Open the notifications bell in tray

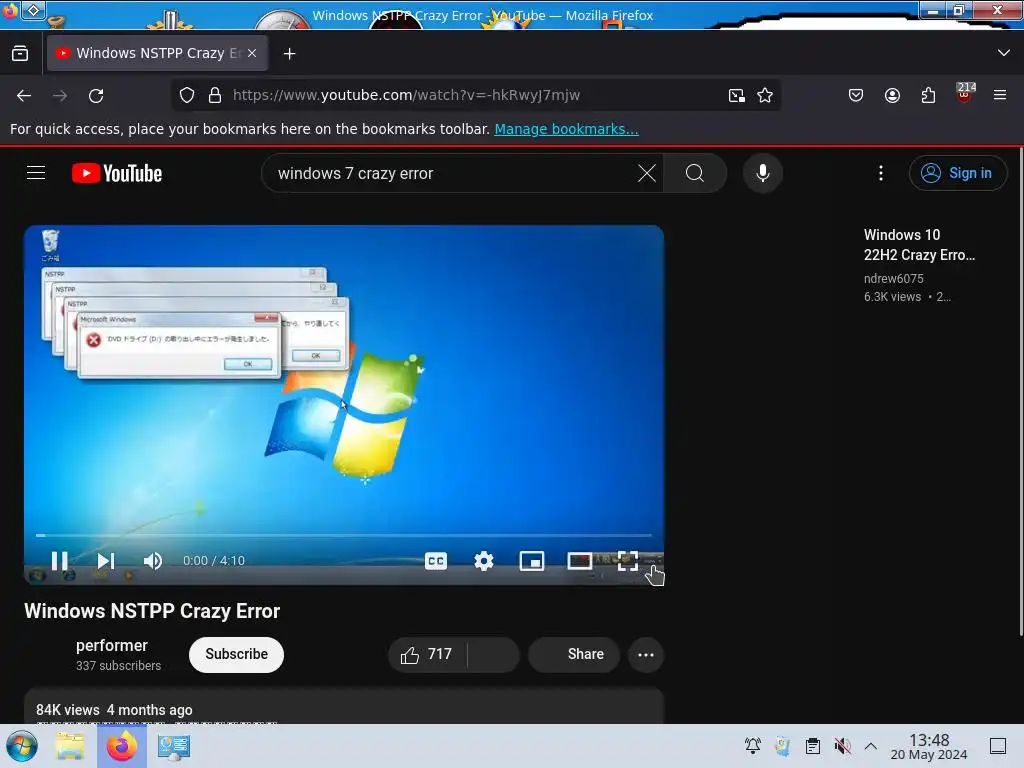753,746
